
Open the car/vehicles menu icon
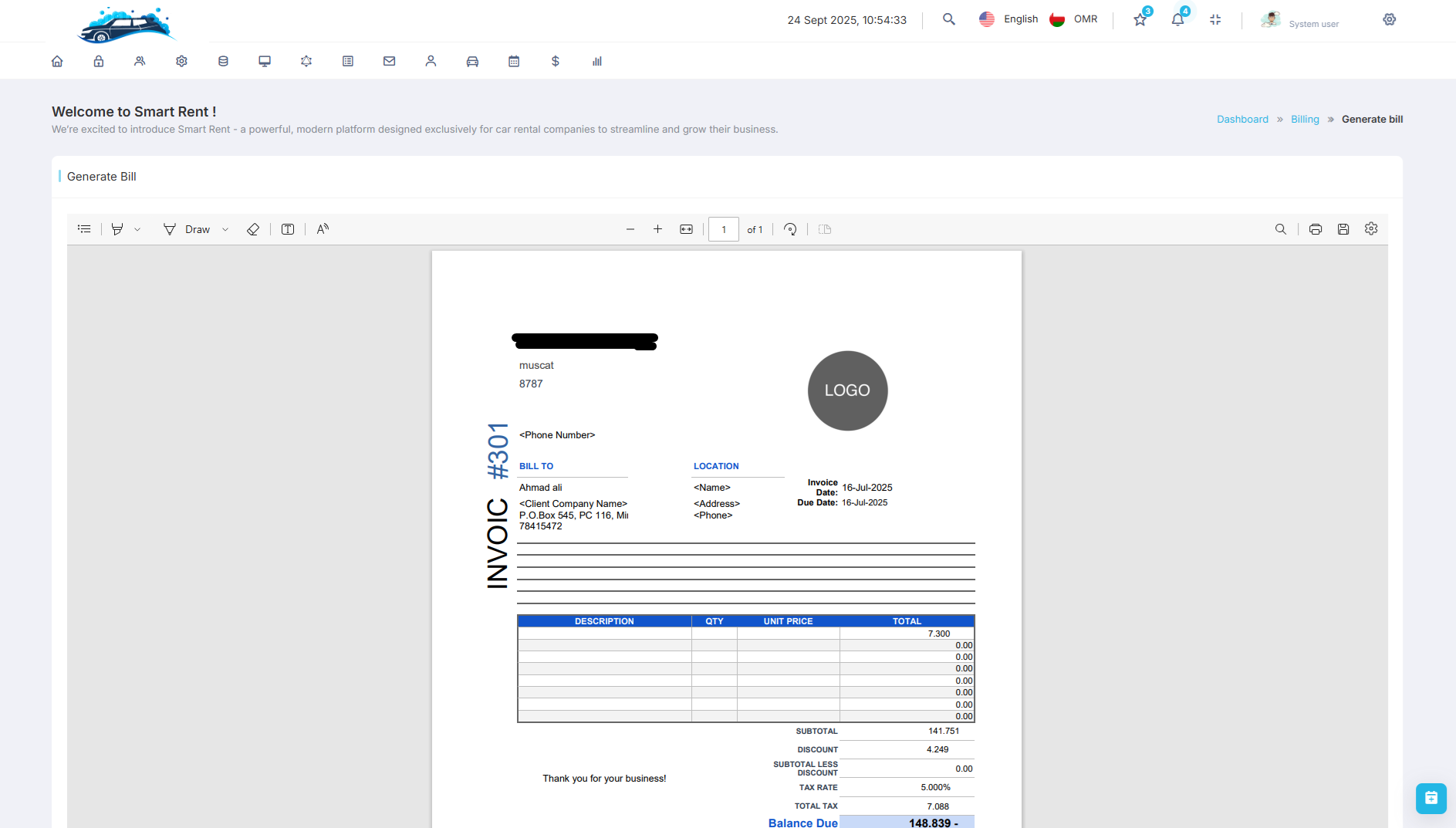click(x=472, y=61)
